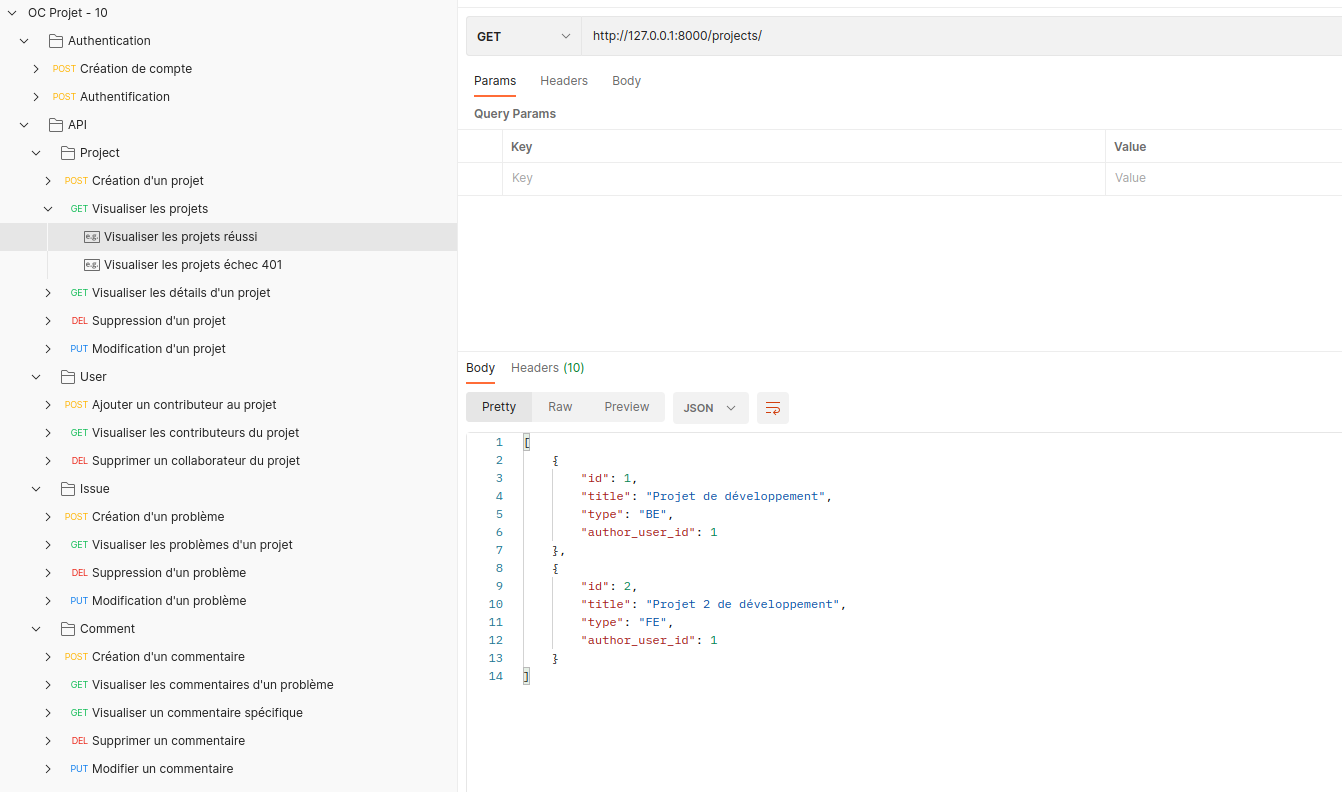Viewport: 1342px width, 792px height.
Task: Open the JSON format dropdown
Action: [710, 408]
